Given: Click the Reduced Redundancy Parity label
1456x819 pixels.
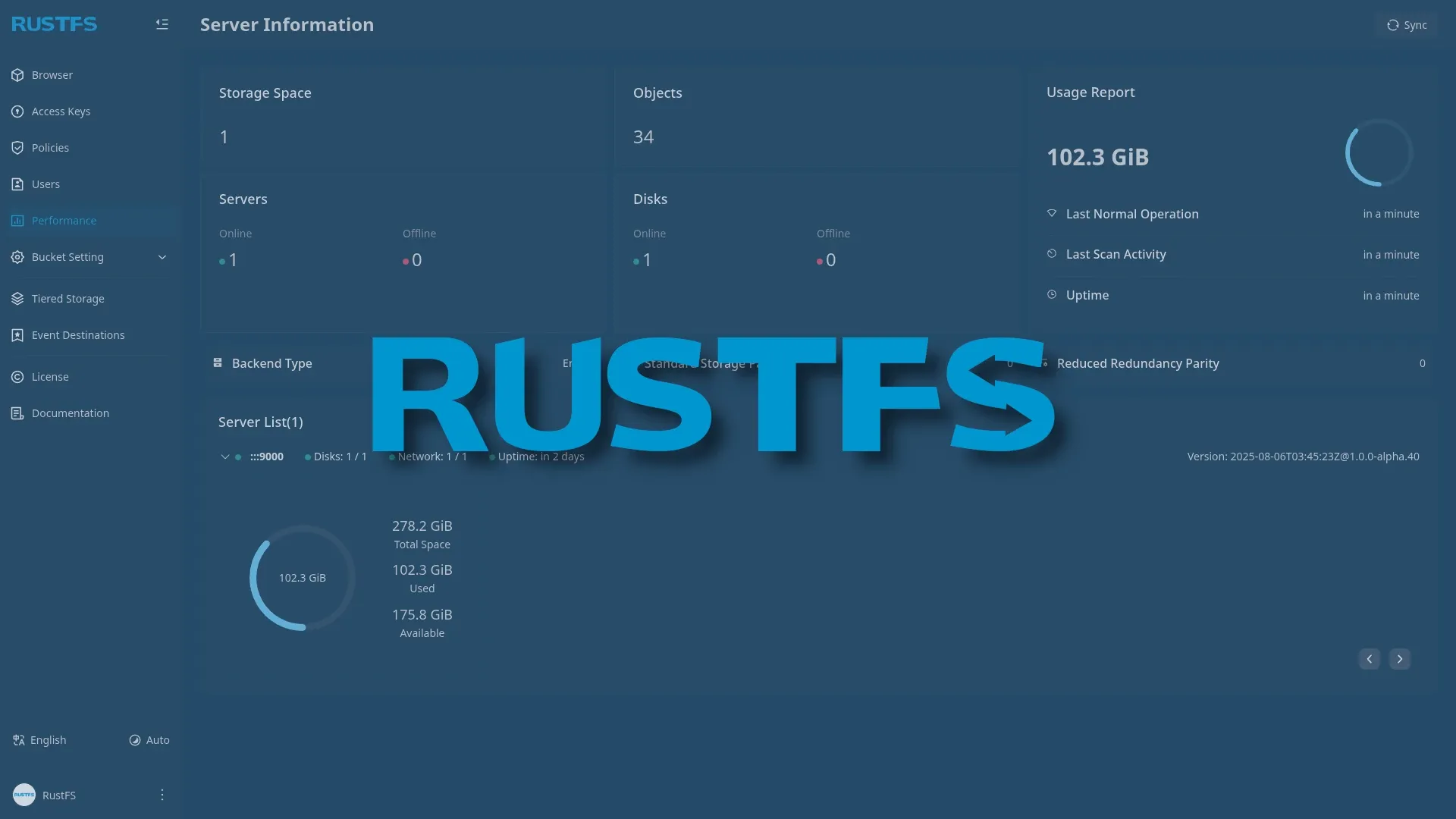Looking at the screenshot, I should click(1137, 363).
